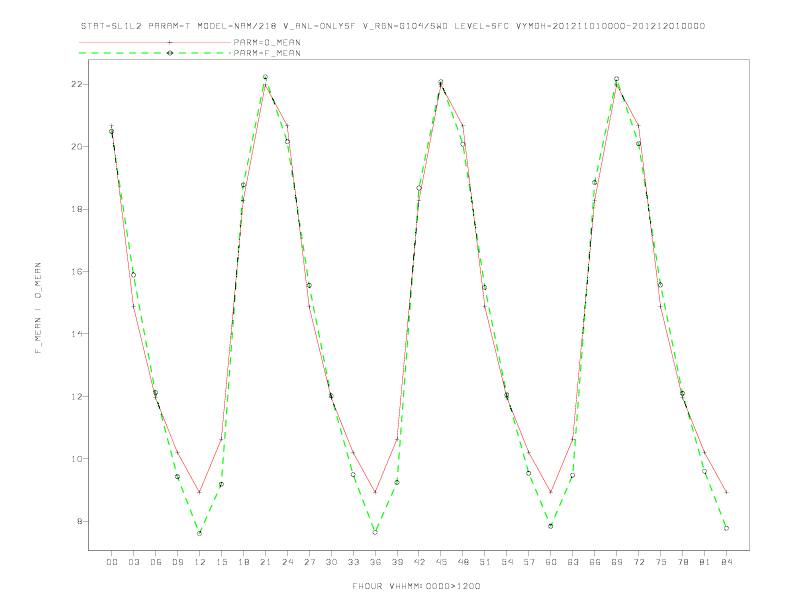The height and width of the screenshot is (612, 792).
Task: Click x-axis tick label 42
Action: pyautogui.click(x=419, y=562)
